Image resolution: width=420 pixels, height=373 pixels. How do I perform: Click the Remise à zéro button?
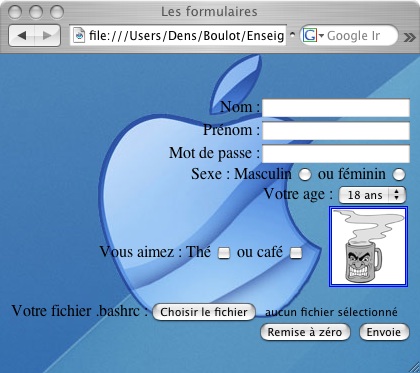point(305,332)
